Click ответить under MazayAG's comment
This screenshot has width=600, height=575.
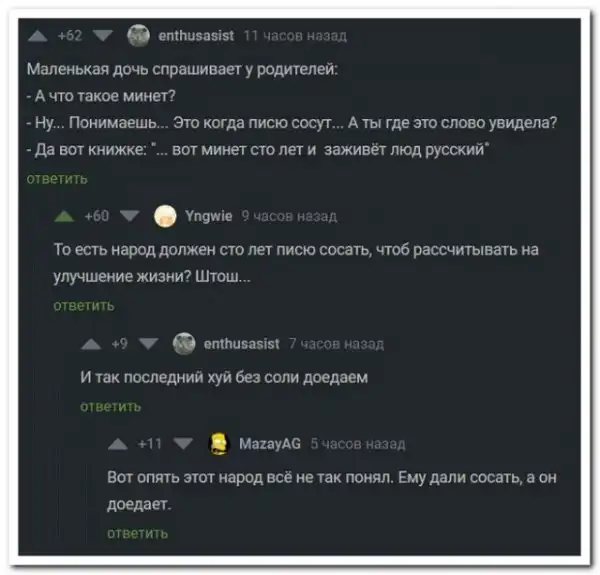[137, 533]
